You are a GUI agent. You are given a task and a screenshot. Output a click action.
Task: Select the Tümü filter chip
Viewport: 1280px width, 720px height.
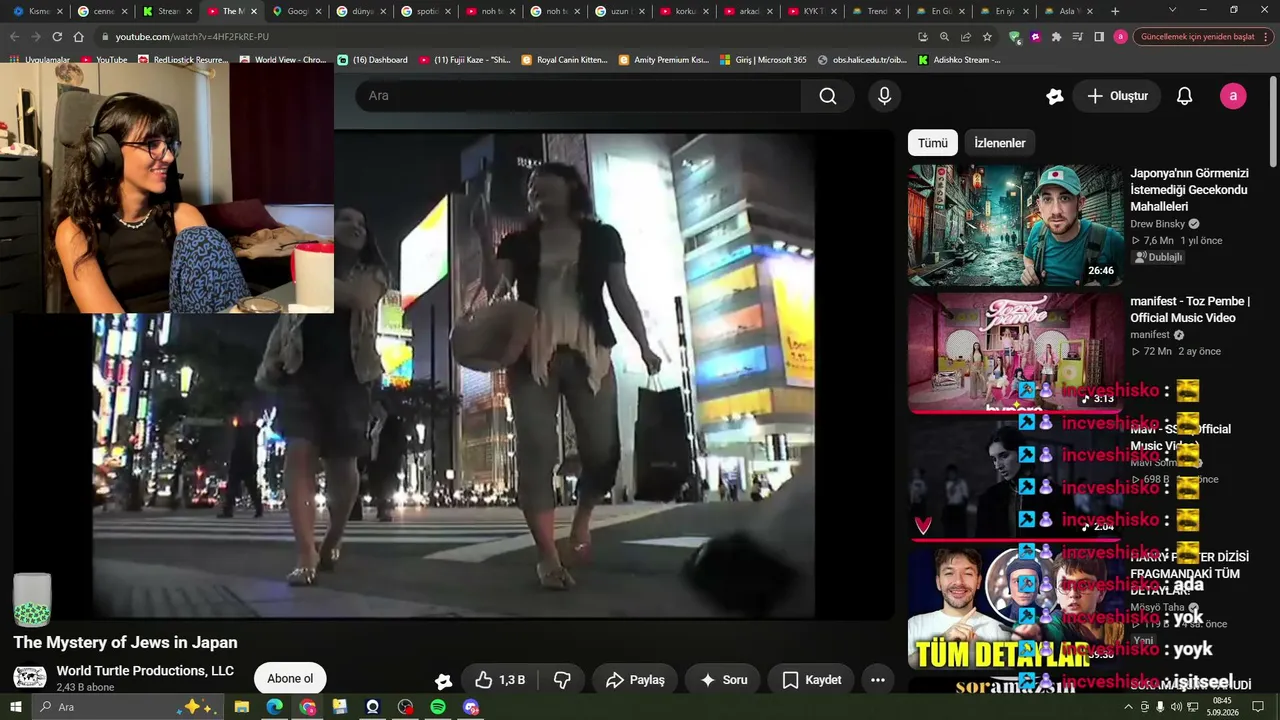click(933, 143)
